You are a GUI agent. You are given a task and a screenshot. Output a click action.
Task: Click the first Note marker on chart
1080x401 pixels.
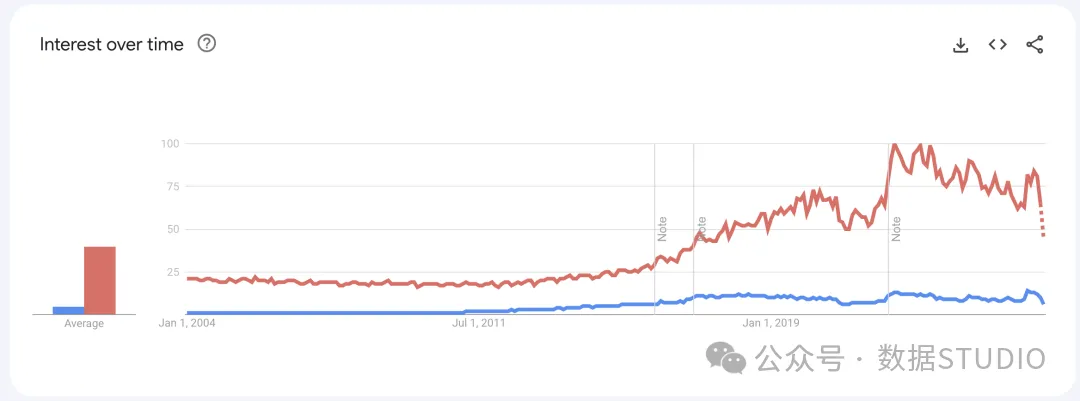click(x=662, y=228)
